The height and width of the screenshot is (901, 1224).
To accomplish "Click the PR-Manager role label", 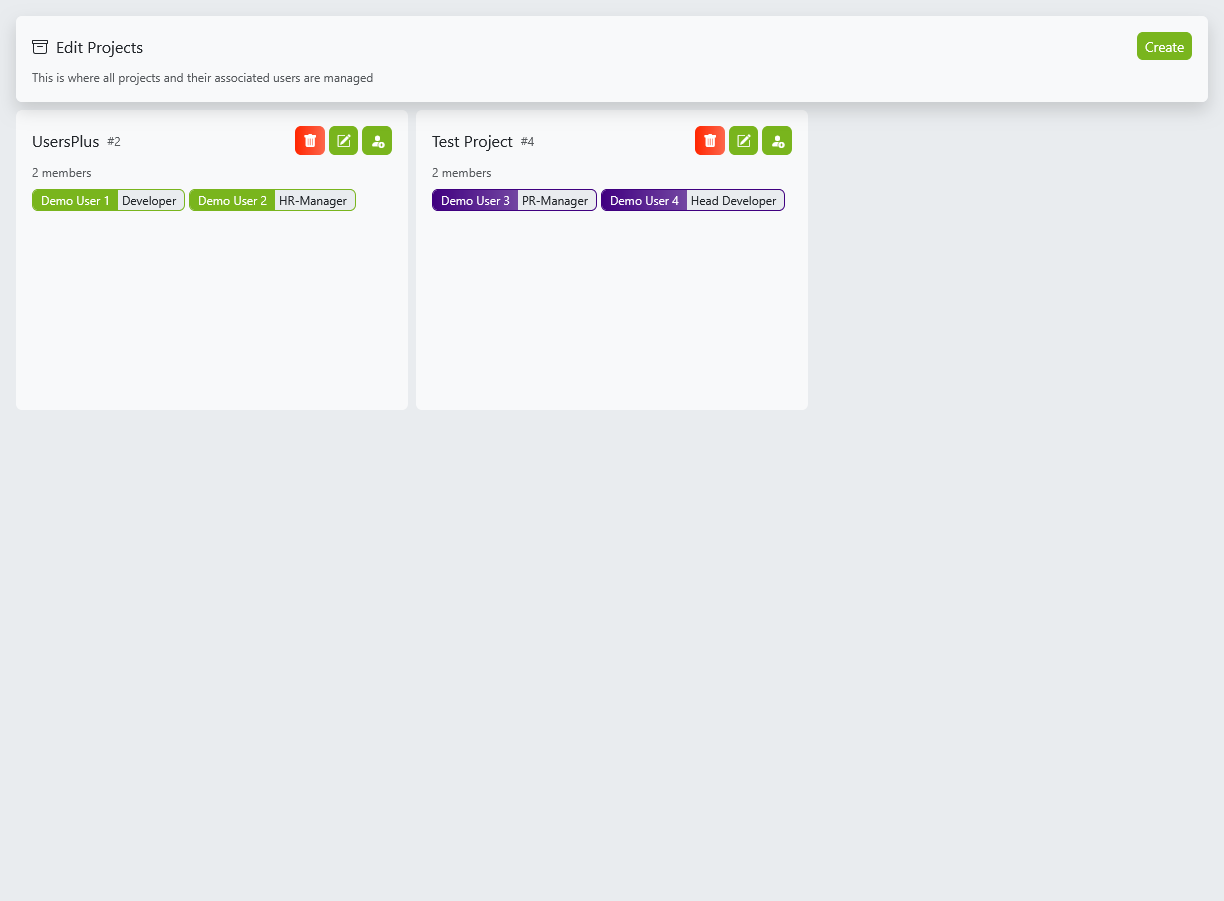I will (555, 201).
